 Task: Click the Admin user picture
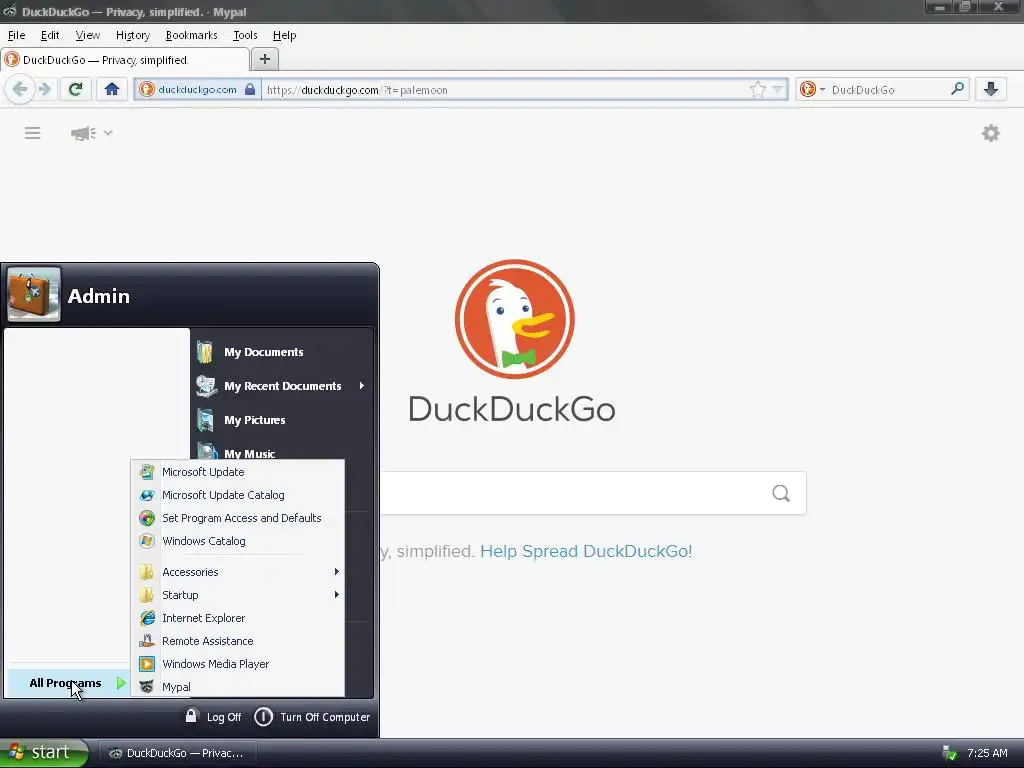point(34,295)
